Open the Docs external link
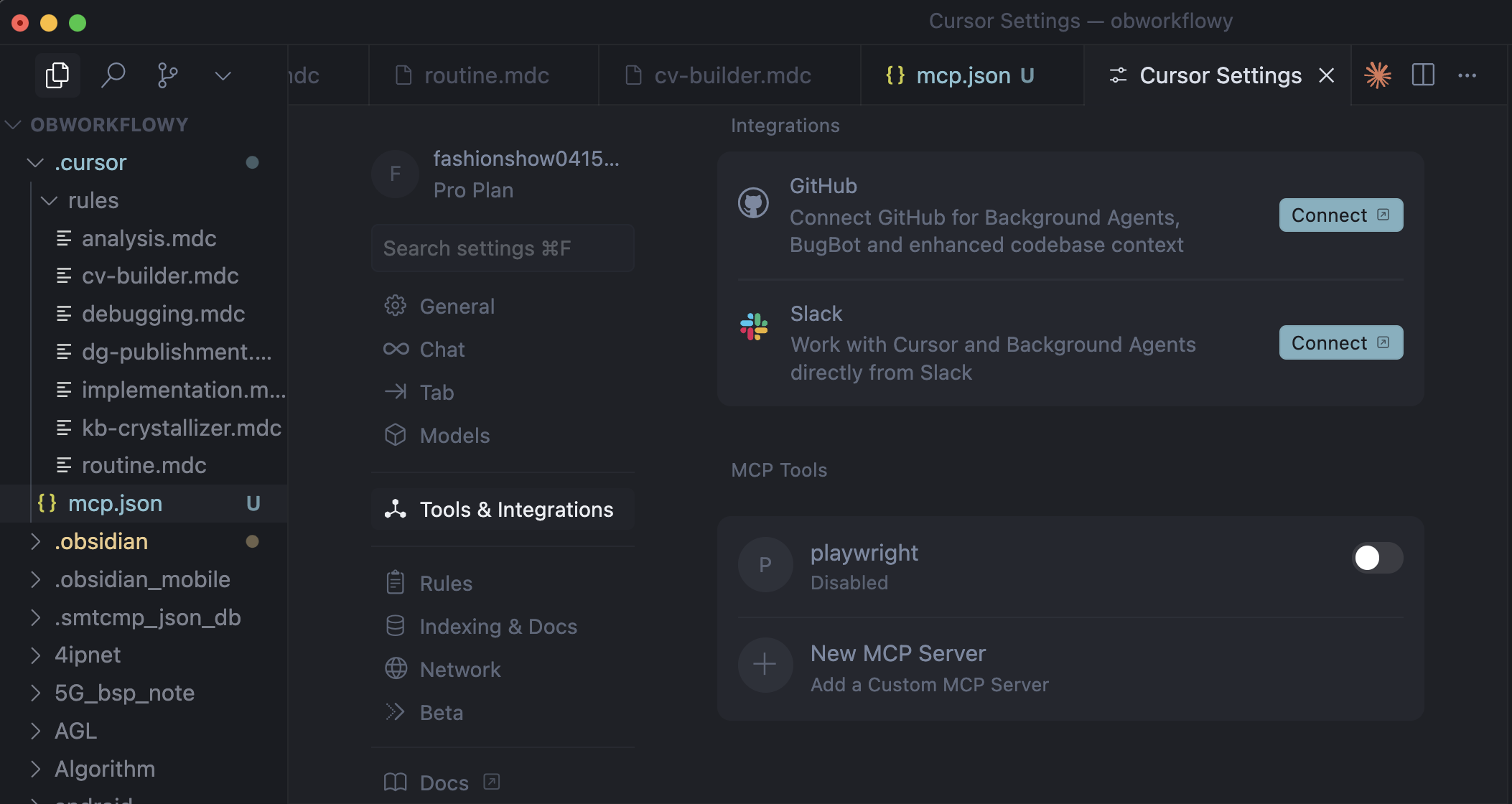 click(x=442, y=782)
